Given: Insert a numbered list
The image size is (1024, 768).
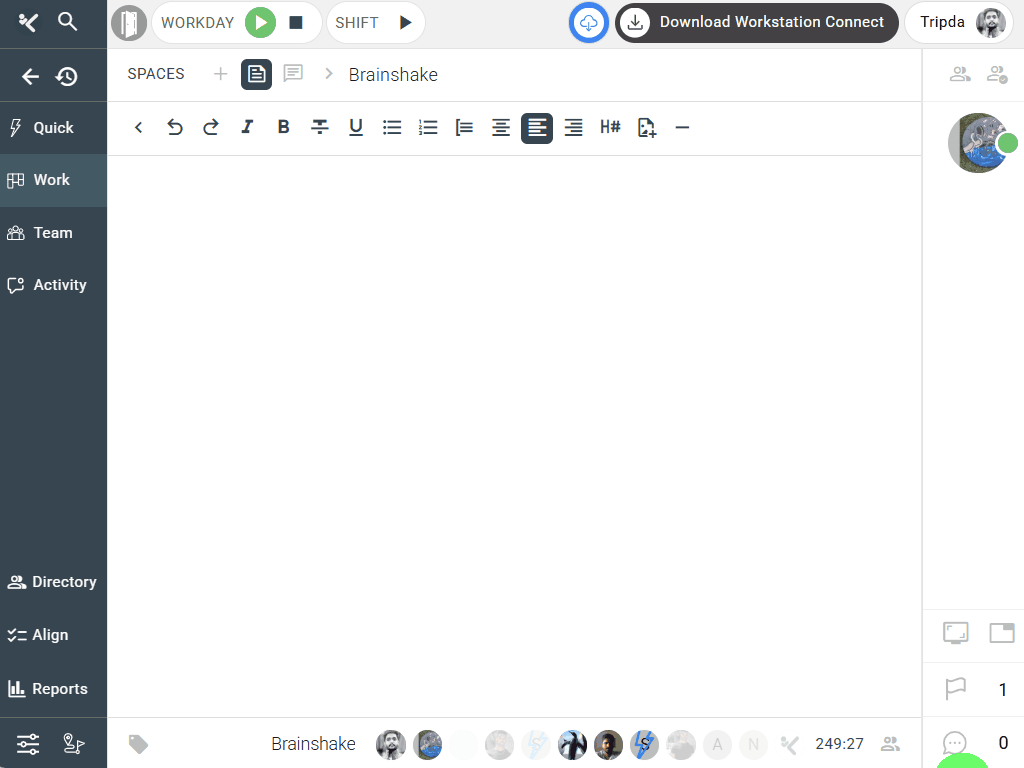Looking at the screenshot, I should [428, 127].
